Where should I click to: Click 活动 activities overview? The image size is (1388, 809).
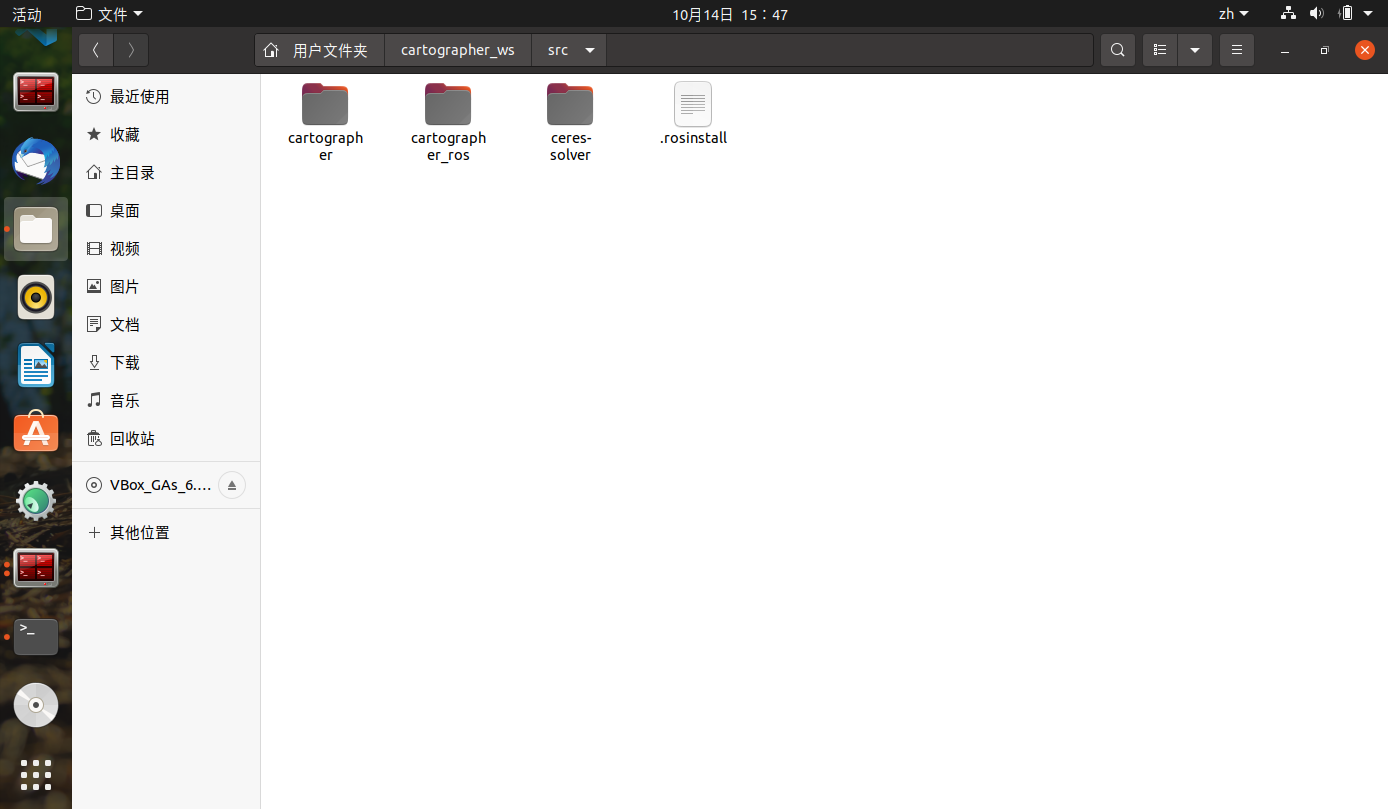(x=27, y=14)
